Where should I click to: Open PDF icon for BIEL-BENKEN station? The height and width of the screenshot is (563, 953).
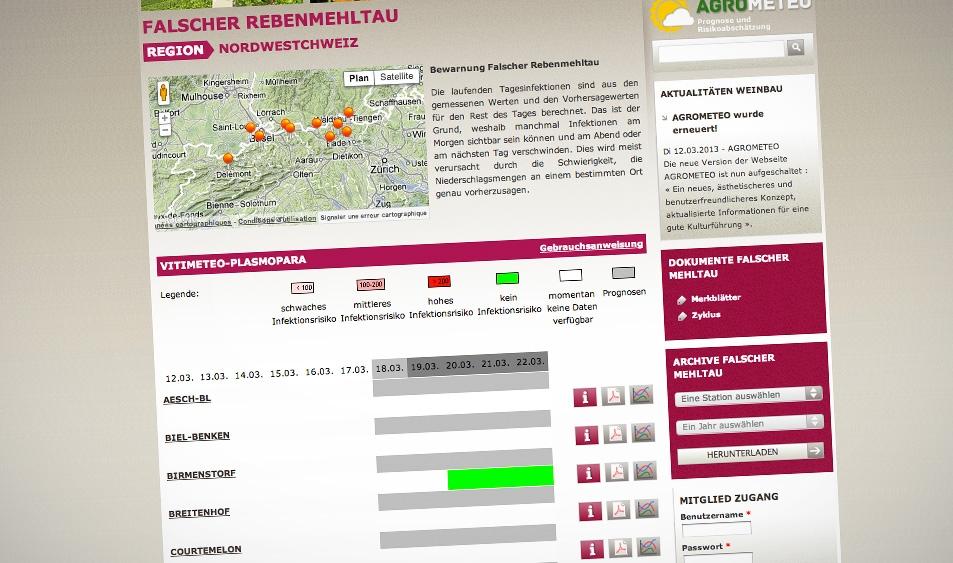(x=615, y=434)
